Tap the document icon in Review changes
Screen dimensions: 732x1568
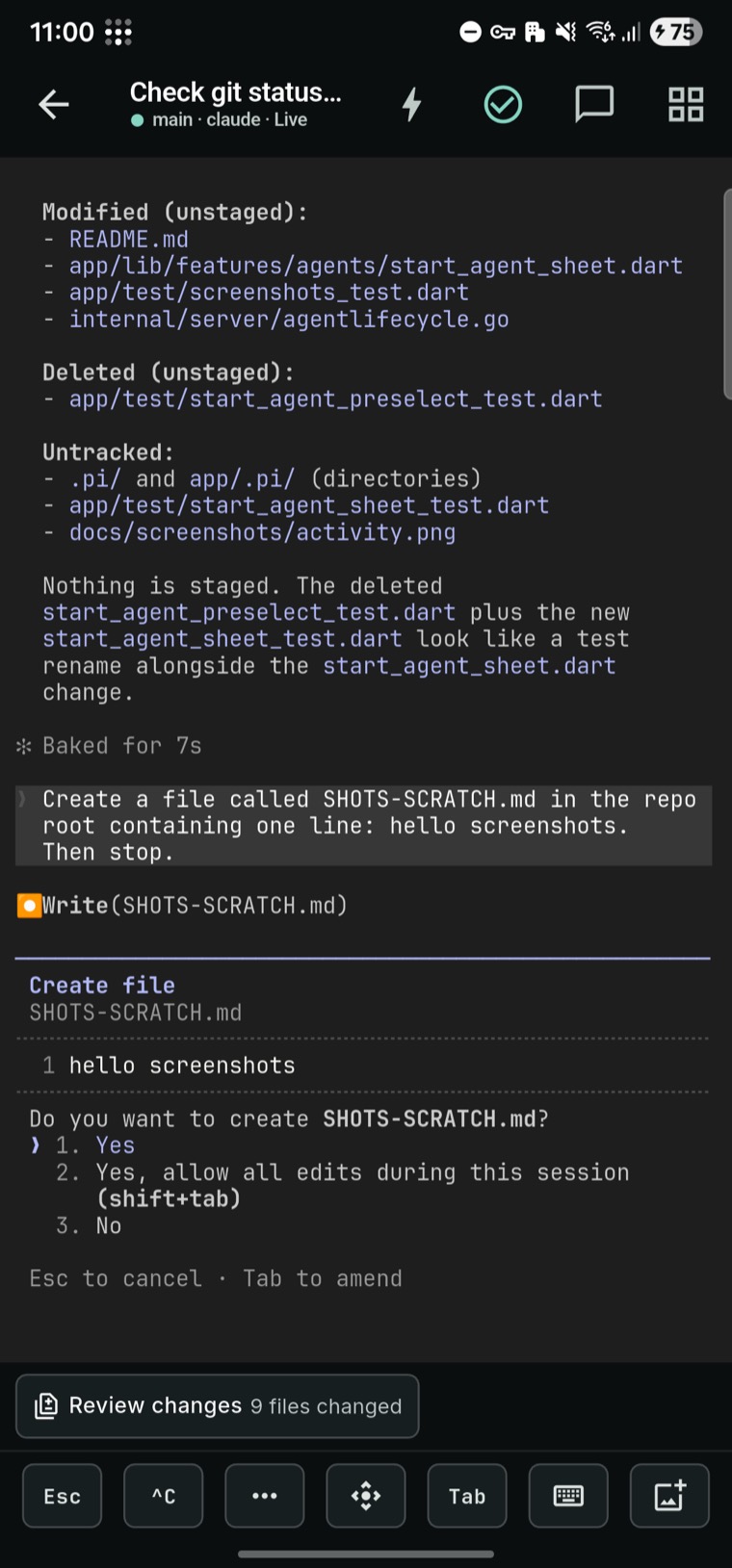[46, 1406]
